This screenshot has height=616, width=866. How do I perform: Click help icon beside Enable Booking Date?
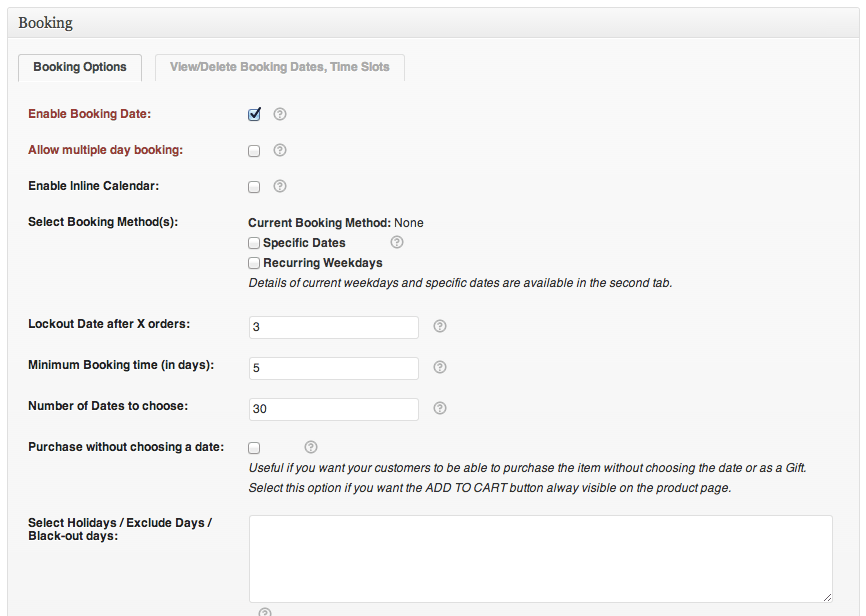280,114
